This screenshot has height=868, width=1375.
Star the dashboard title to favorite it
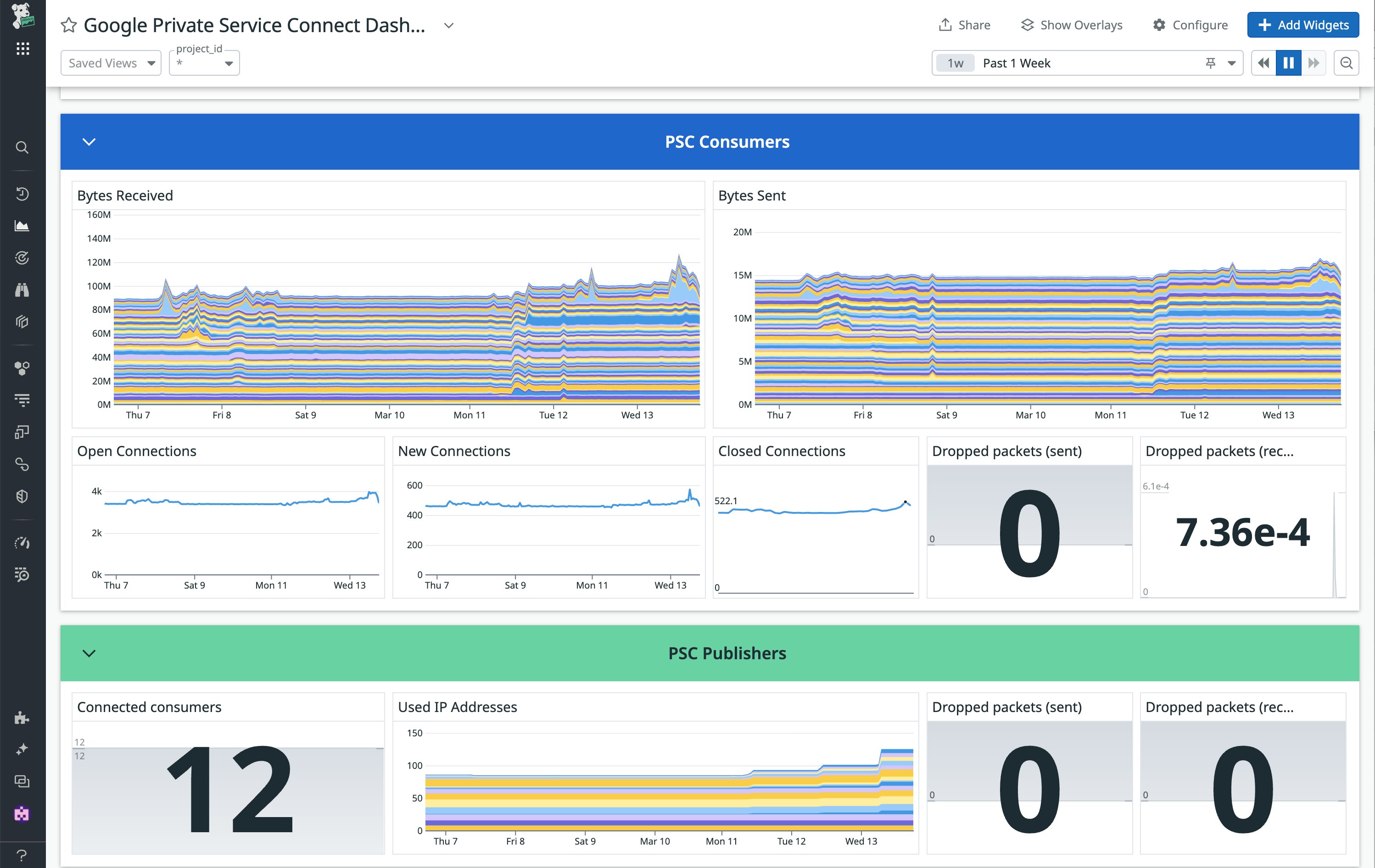point(68,25)
